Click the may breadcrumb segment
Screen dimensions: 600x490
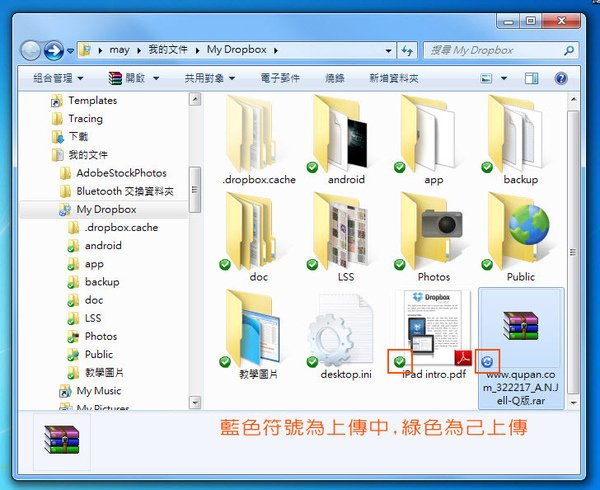119,50
